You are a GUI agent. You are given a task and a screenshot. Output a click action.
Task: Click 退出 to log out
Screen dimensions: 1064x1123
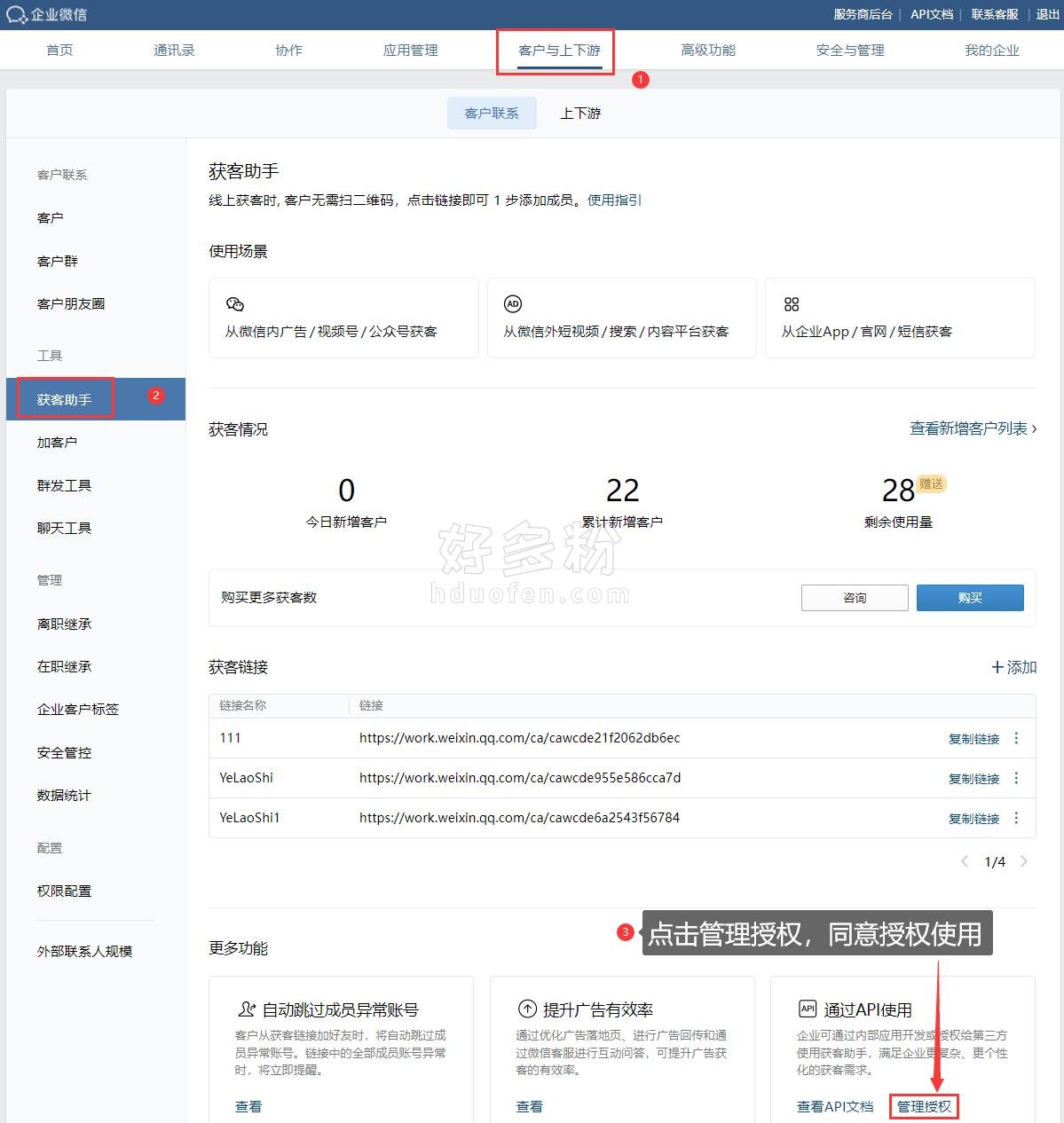click(1048, 14)
